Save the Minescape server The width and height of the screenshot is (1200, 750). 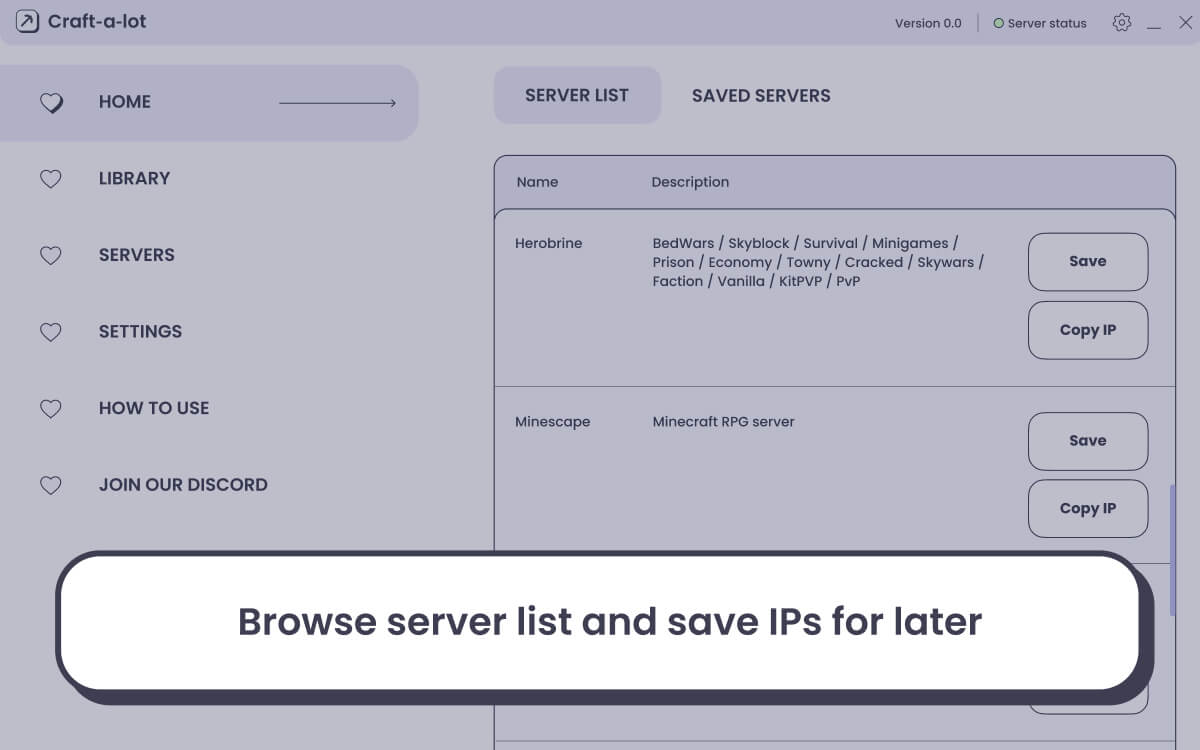1088,441
